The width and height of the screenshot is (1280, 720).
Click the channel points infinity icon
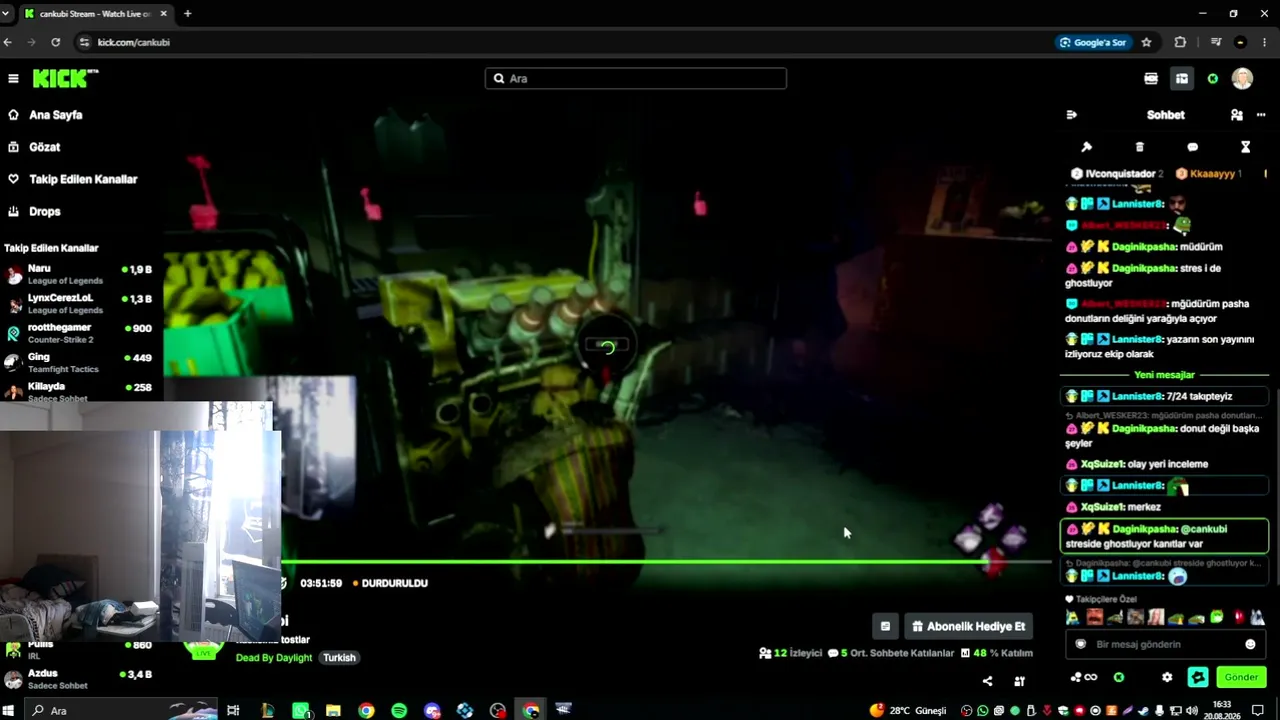[1084, 677]
